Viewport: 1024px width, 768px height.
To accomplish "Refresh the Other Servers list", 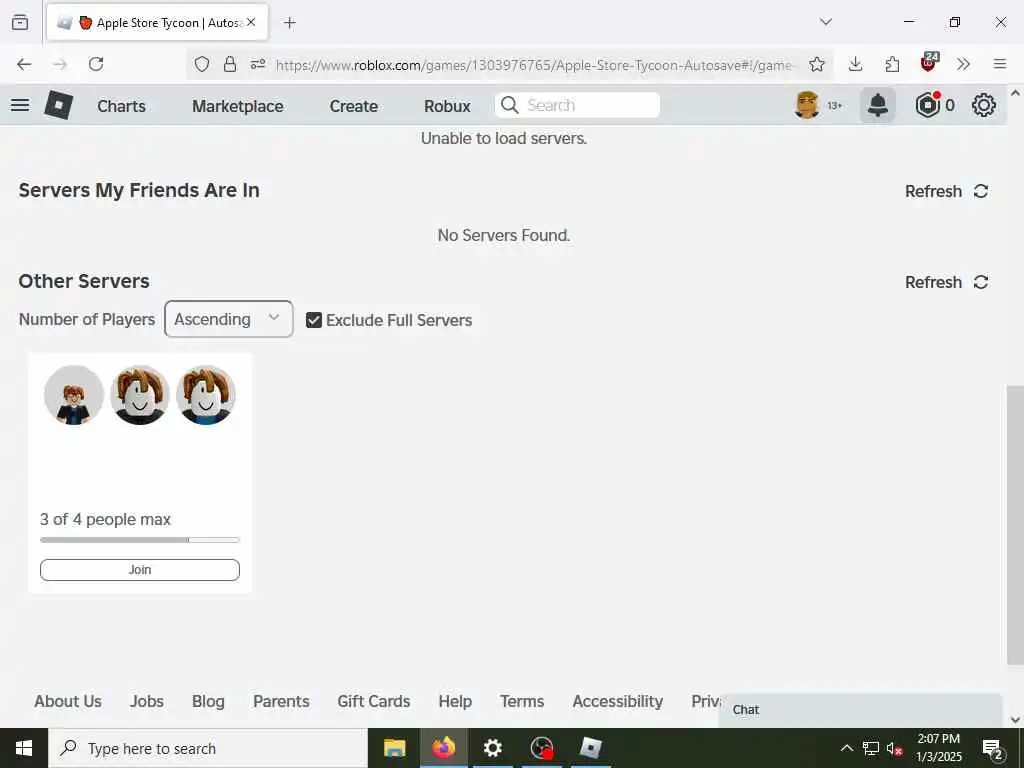I will (946, 282).
